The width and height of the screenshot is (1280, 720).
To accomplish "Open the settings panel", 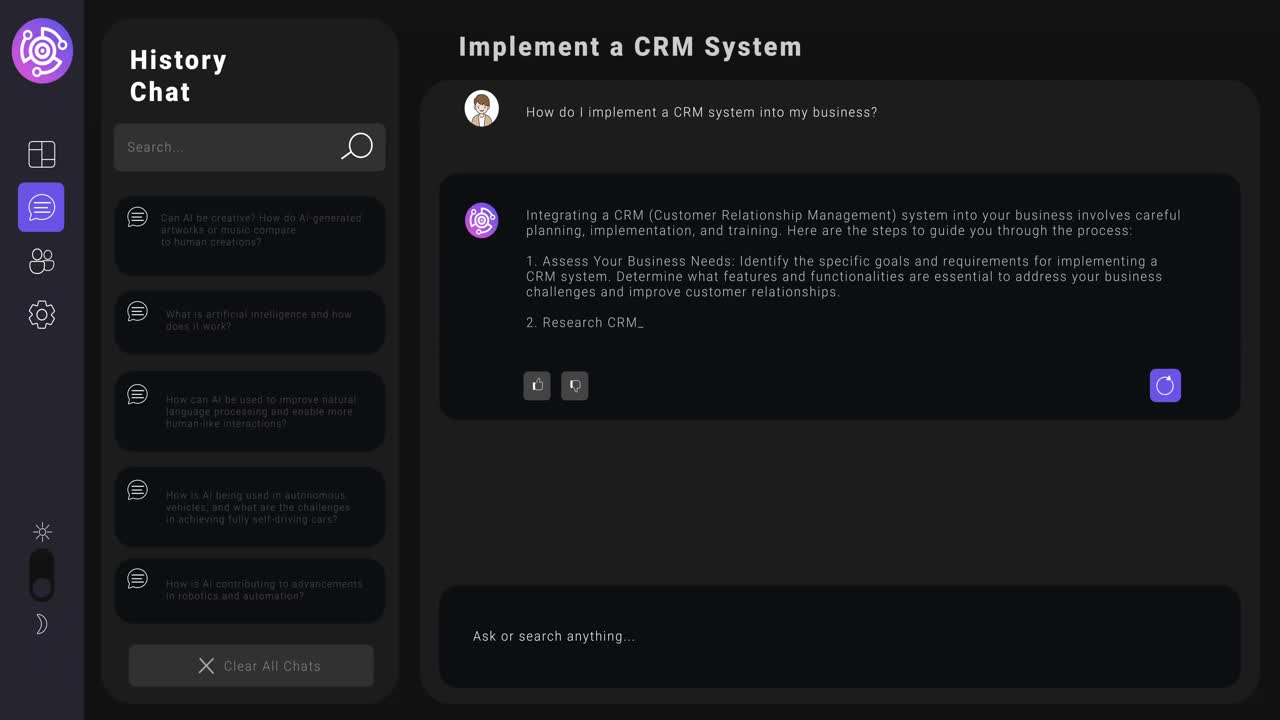I will [x=41, y=314].
